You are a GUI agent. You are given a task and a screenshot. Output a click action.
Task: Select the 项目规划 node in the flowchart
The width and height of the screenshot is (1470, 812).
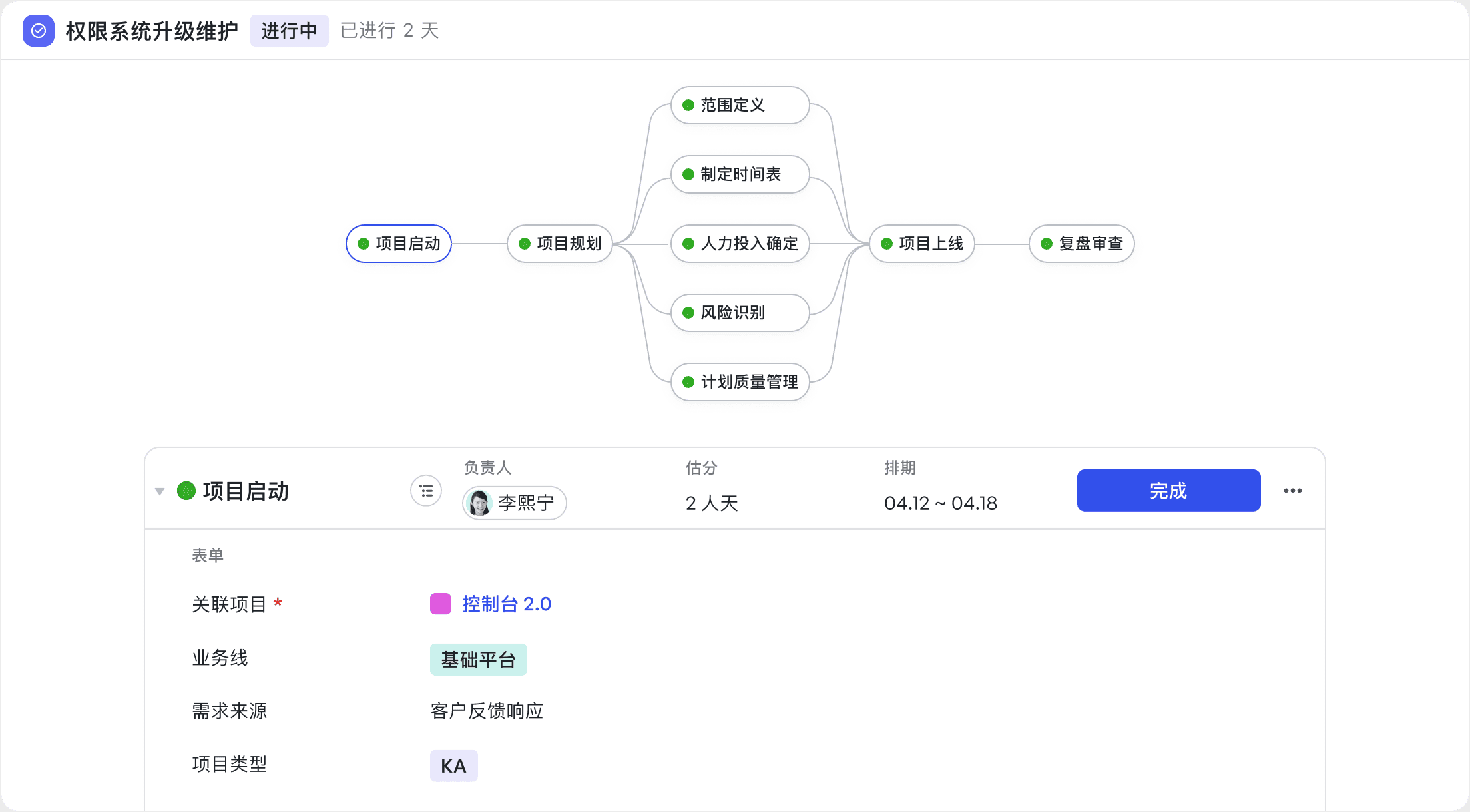pos(560,244)
